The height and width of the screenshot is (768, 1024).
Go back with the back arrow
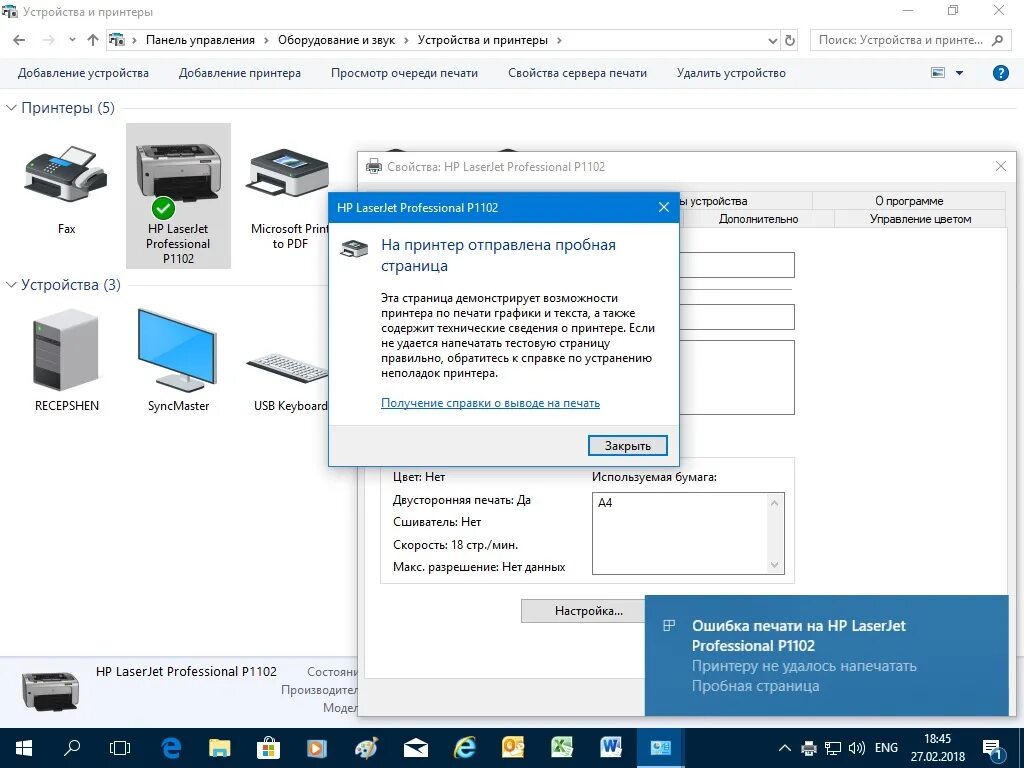pos(19,40)
